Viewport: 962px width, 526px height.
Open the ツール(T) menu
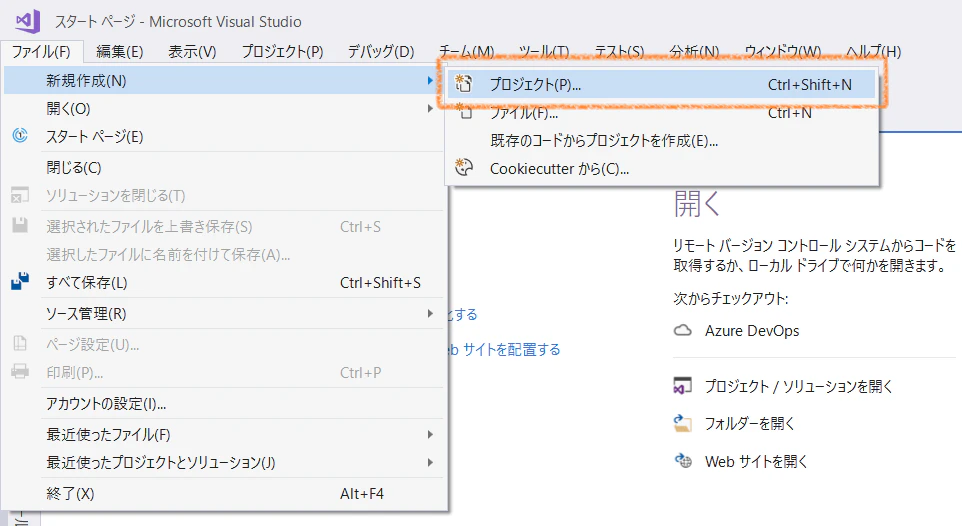544,52
